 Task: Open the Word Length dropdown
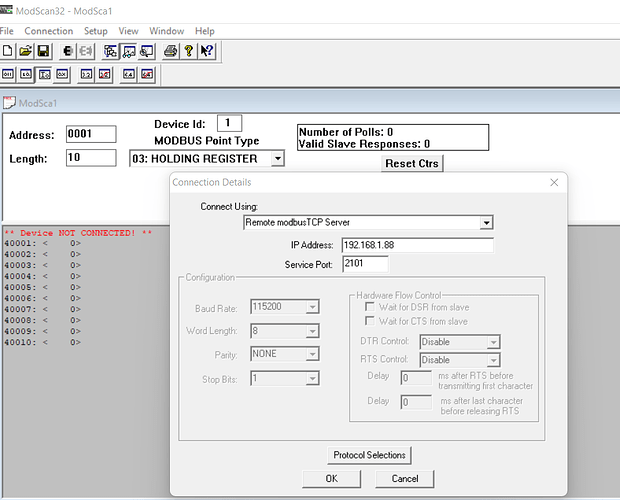[x=312, y=331]
